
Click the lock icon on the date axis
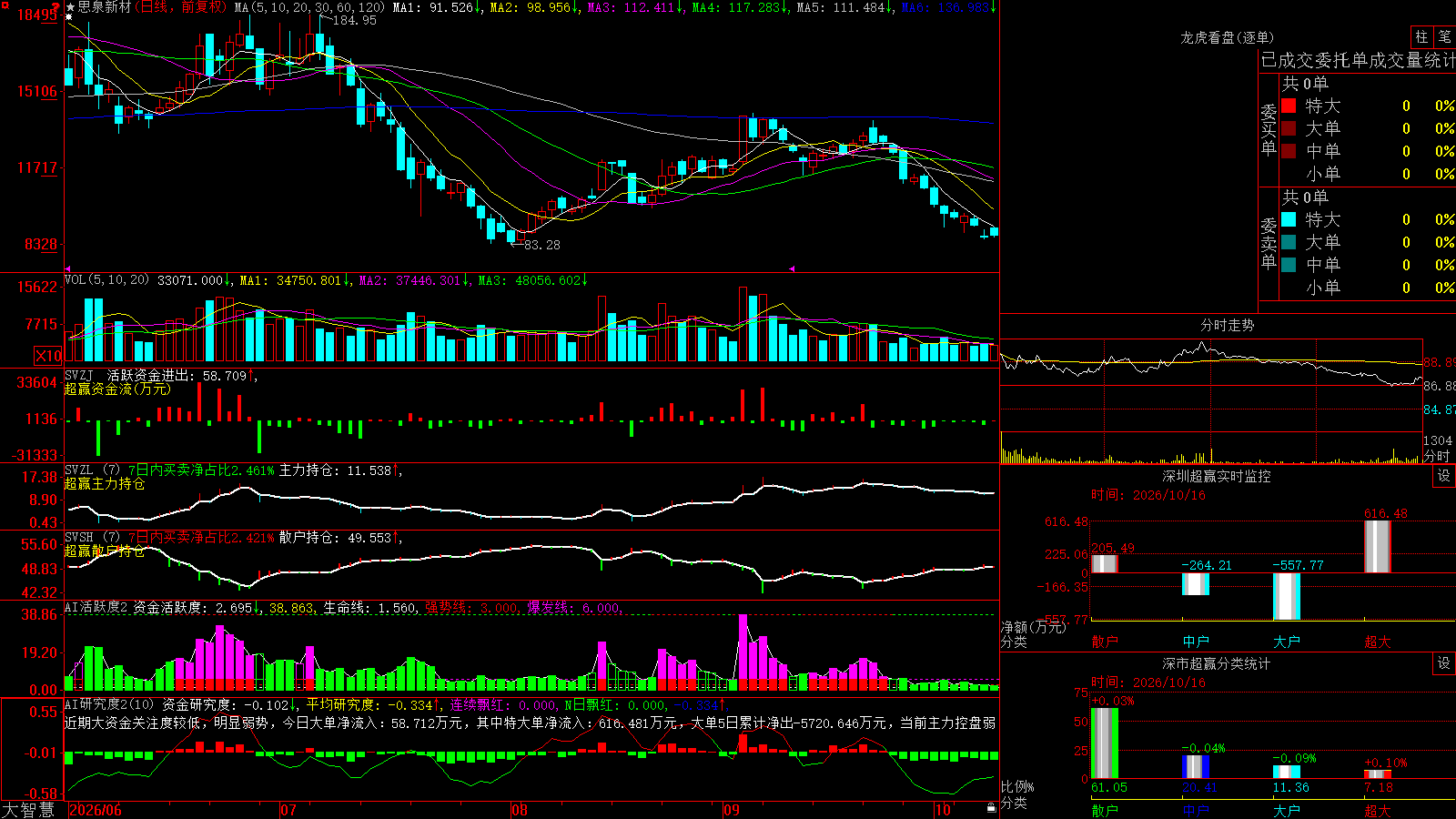991,808
